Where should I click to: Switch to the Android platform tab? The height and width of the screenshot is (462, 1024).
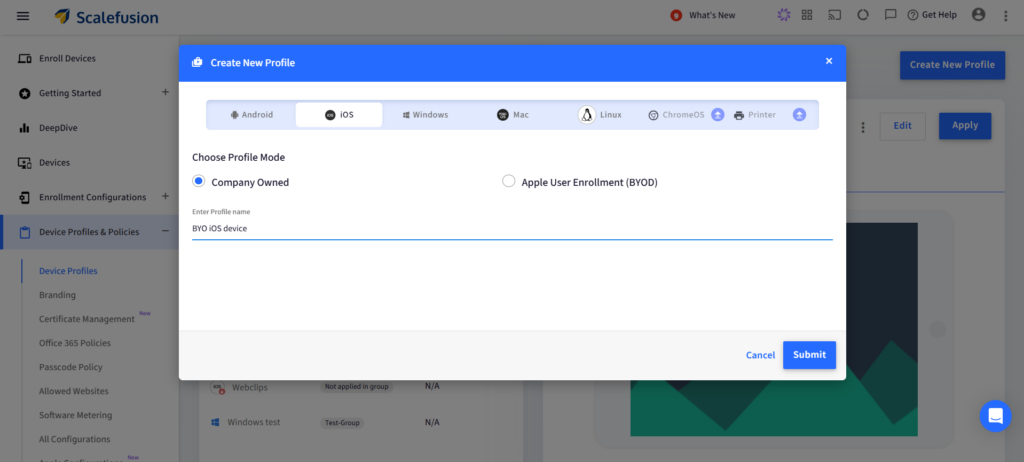pyautogui.click(x=251, y=115)
